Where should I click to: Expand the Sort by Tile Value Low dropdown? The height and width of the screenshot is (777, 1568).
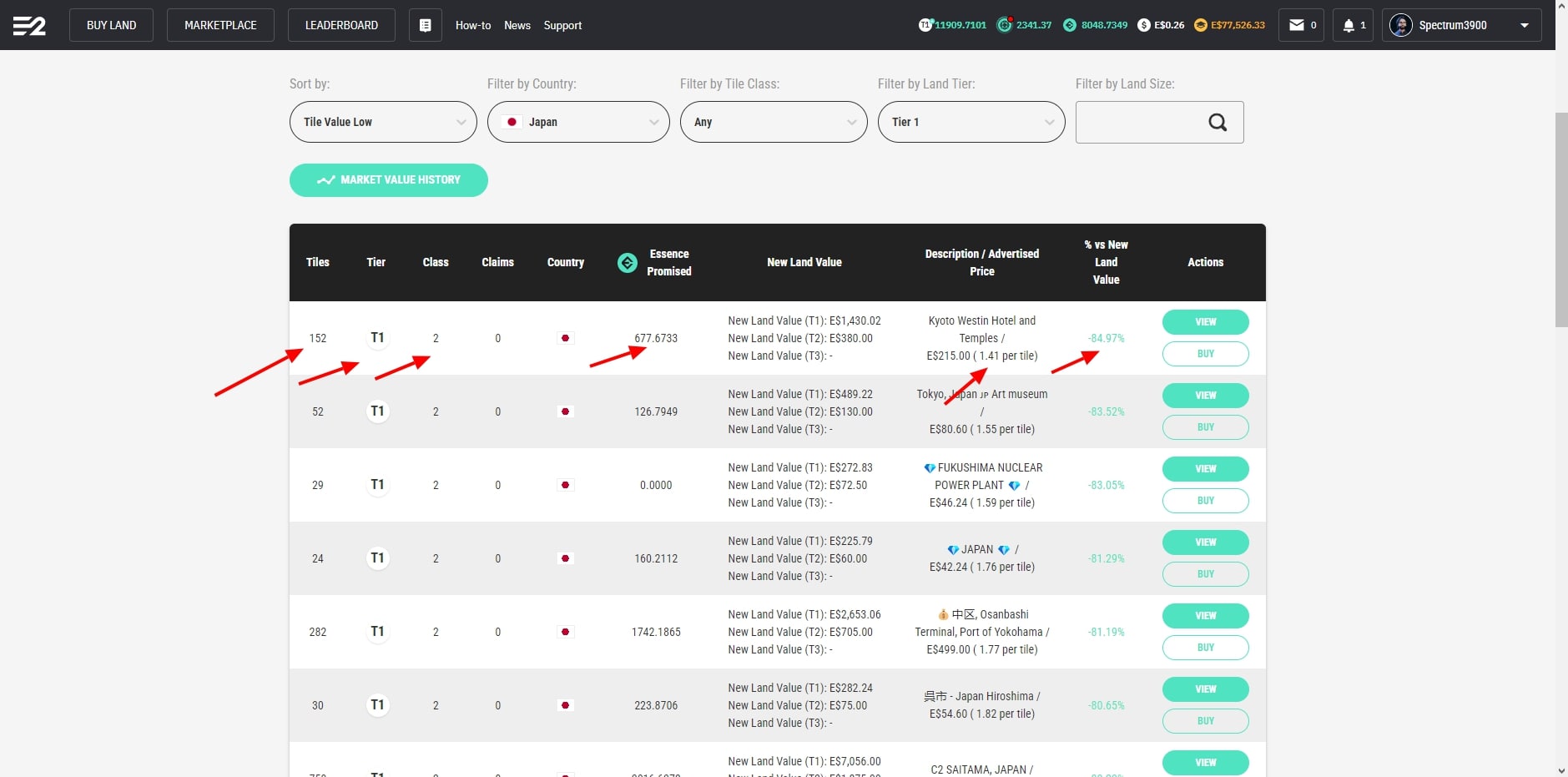[x=383, y=122]
